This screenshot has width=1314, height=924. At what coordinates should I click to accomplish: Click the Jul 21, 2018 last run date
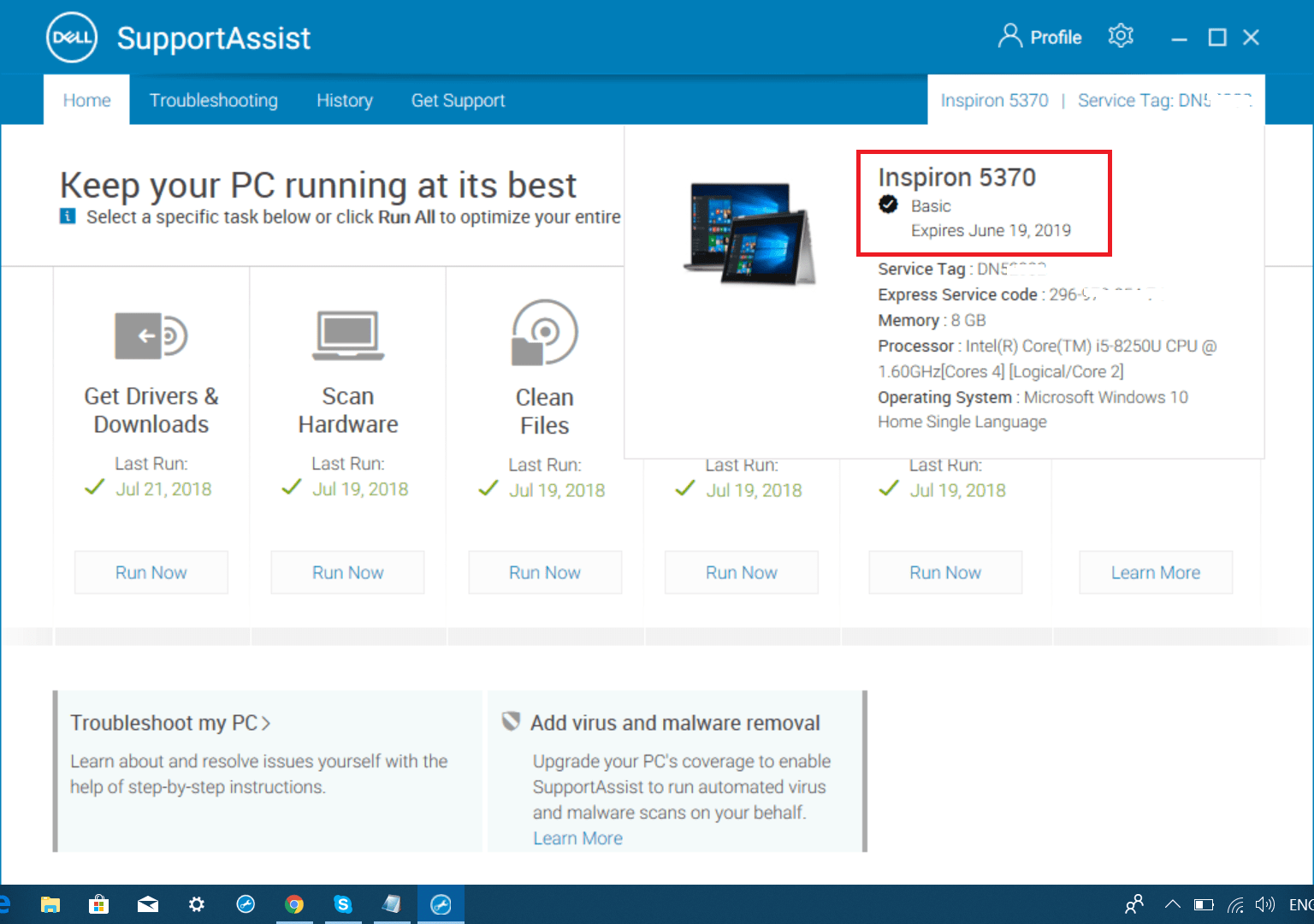pyautogui.click(x=163, y=489)
